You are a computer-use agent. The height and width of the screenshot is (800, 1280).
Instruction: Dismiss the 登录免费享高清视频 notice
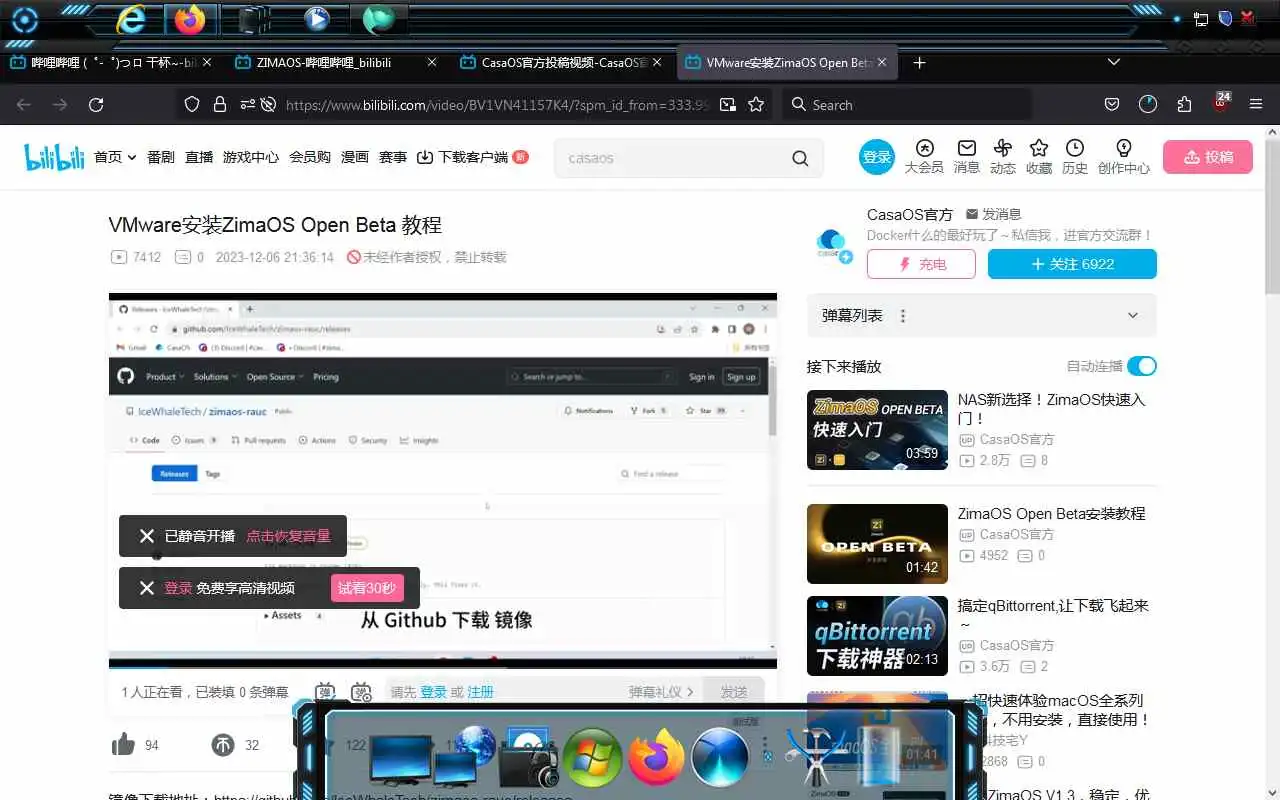[147, 588]
